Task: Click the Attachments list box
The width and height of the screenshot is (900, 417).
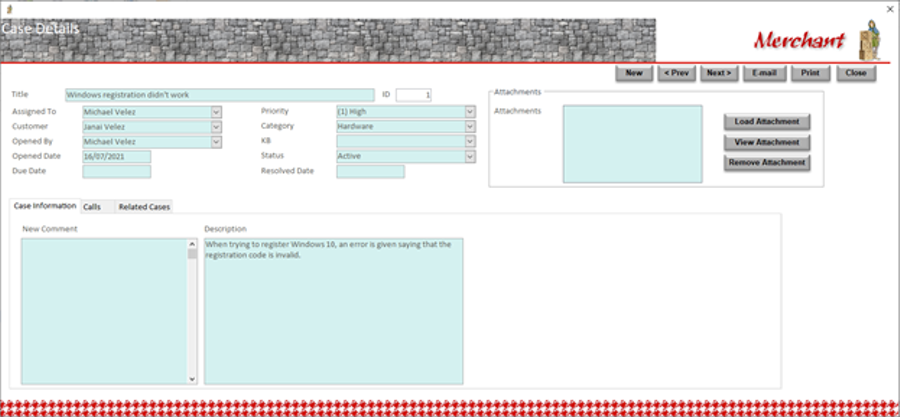Action: (633, 144)
